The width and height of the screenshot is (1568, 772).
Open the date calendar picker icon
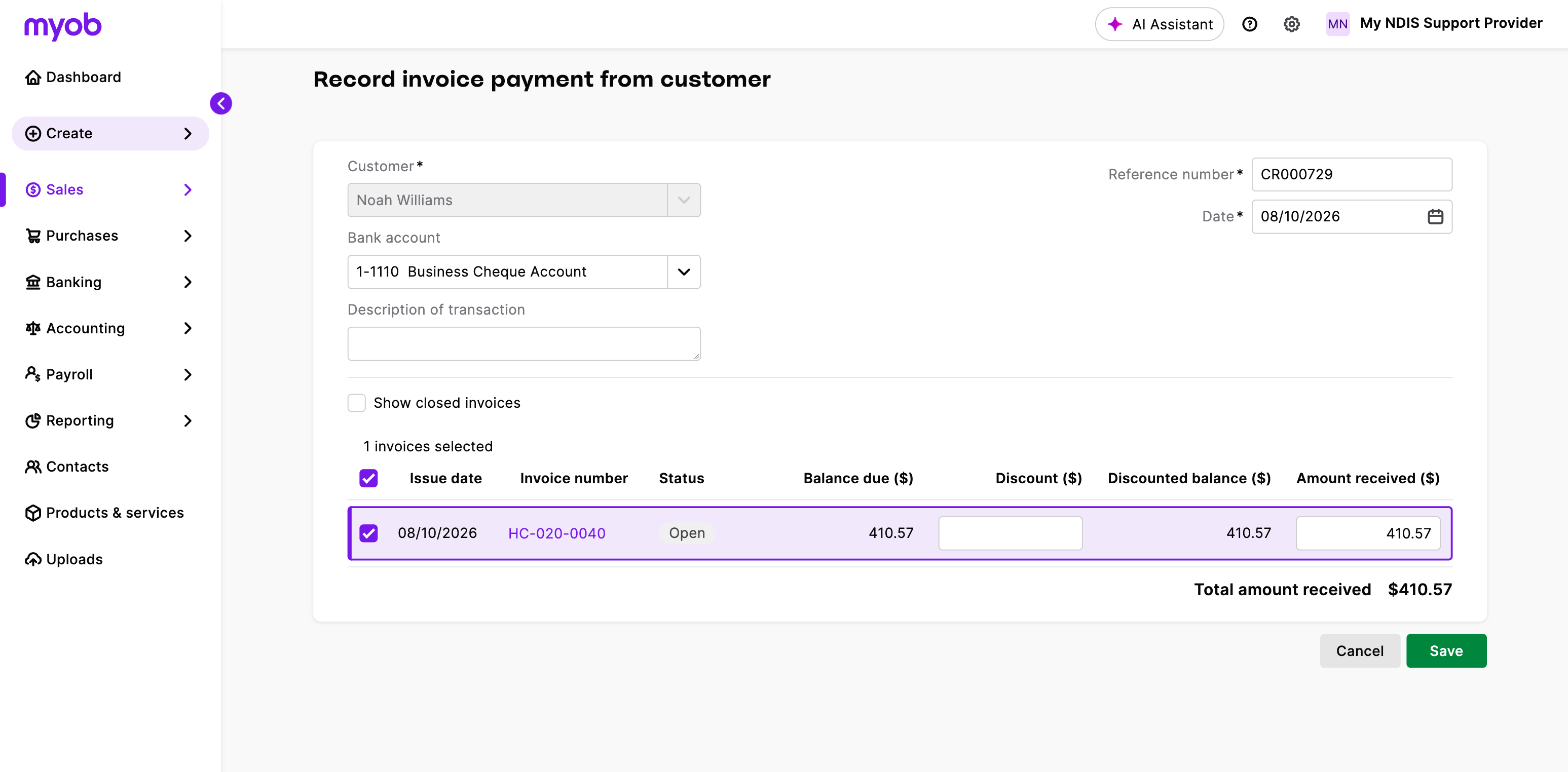1435,217
